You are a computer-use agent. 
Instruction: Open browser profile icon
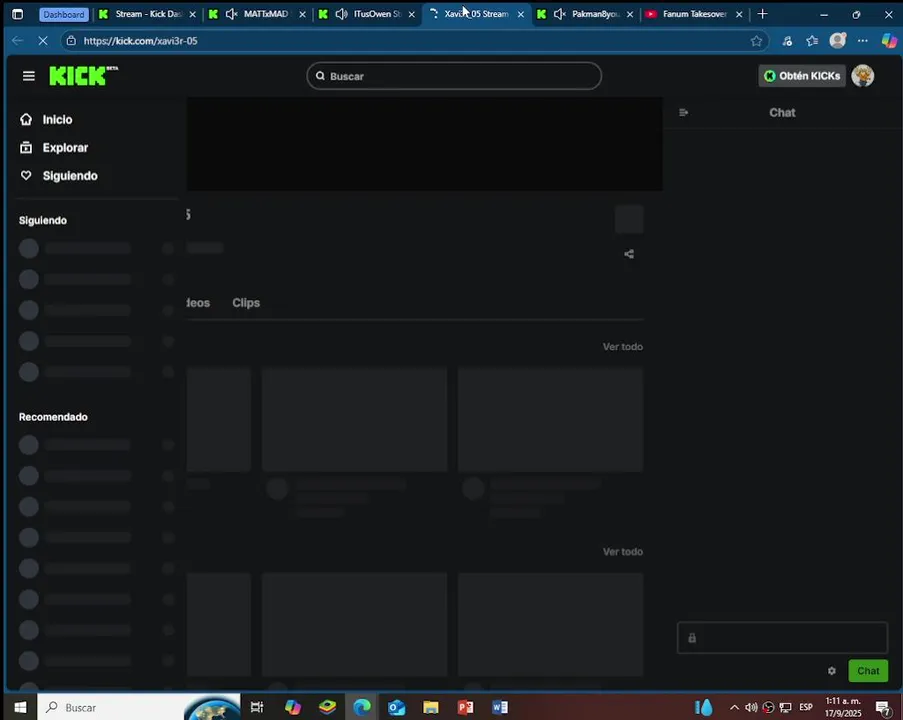click(837, 40)
